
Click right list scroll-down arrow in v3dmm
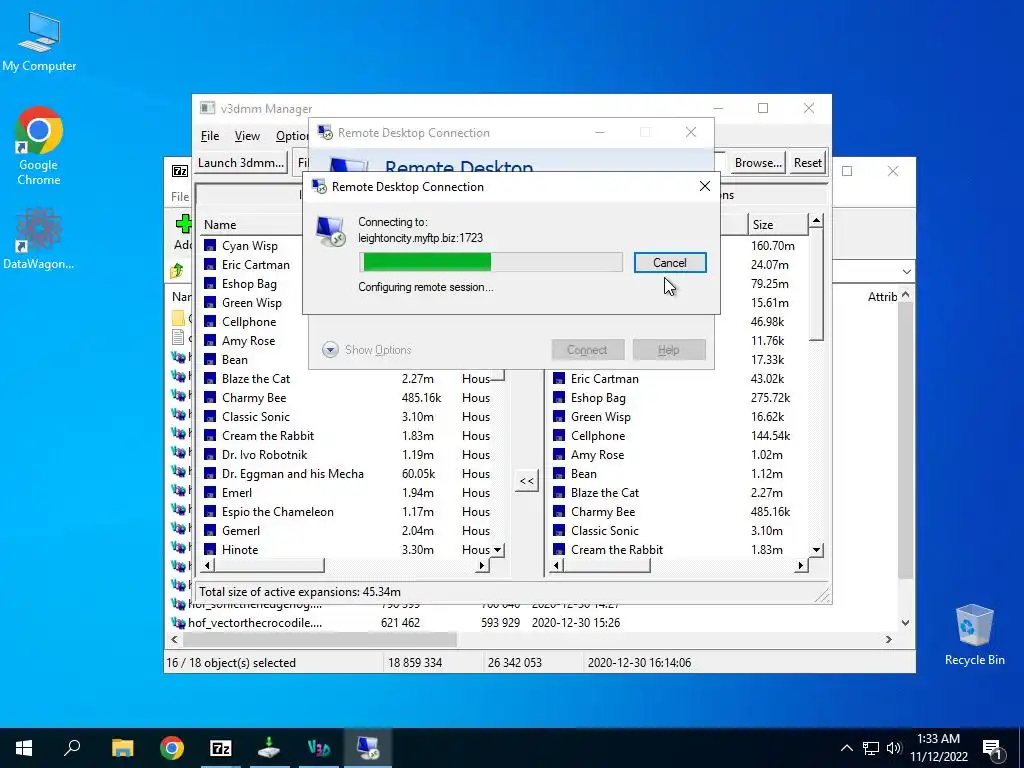click(816, 550)
